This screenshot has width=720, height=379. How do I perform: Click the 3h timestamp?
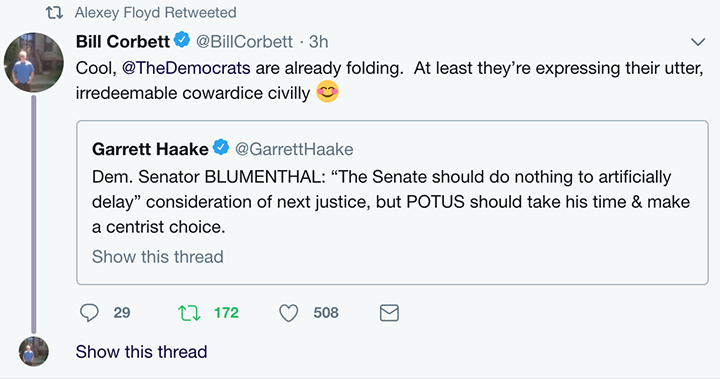click(318, 42)
